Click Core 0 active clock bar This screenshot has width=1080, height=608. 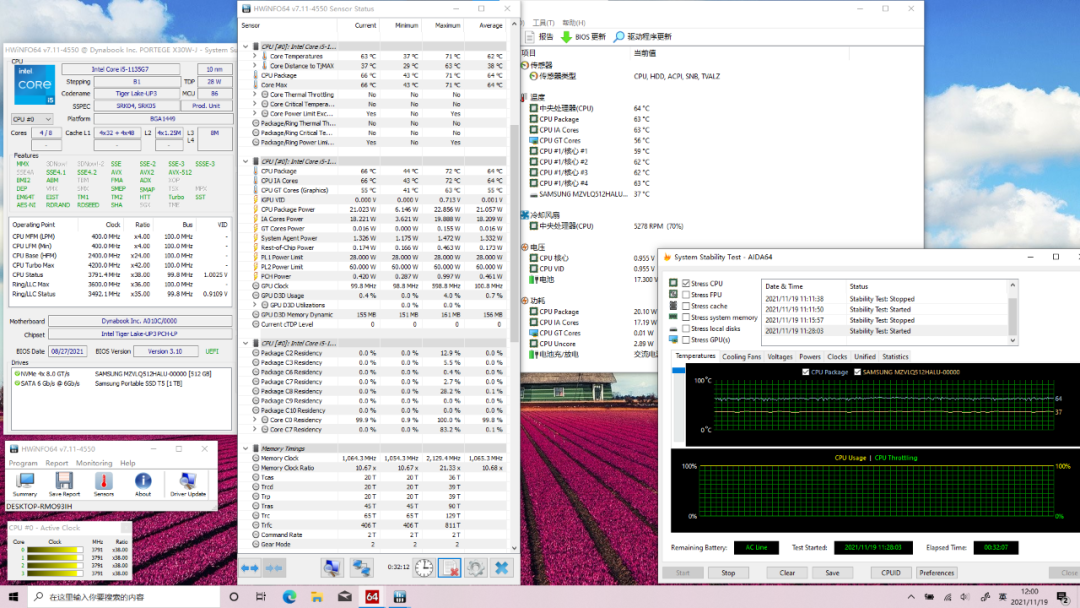(54, 549)
